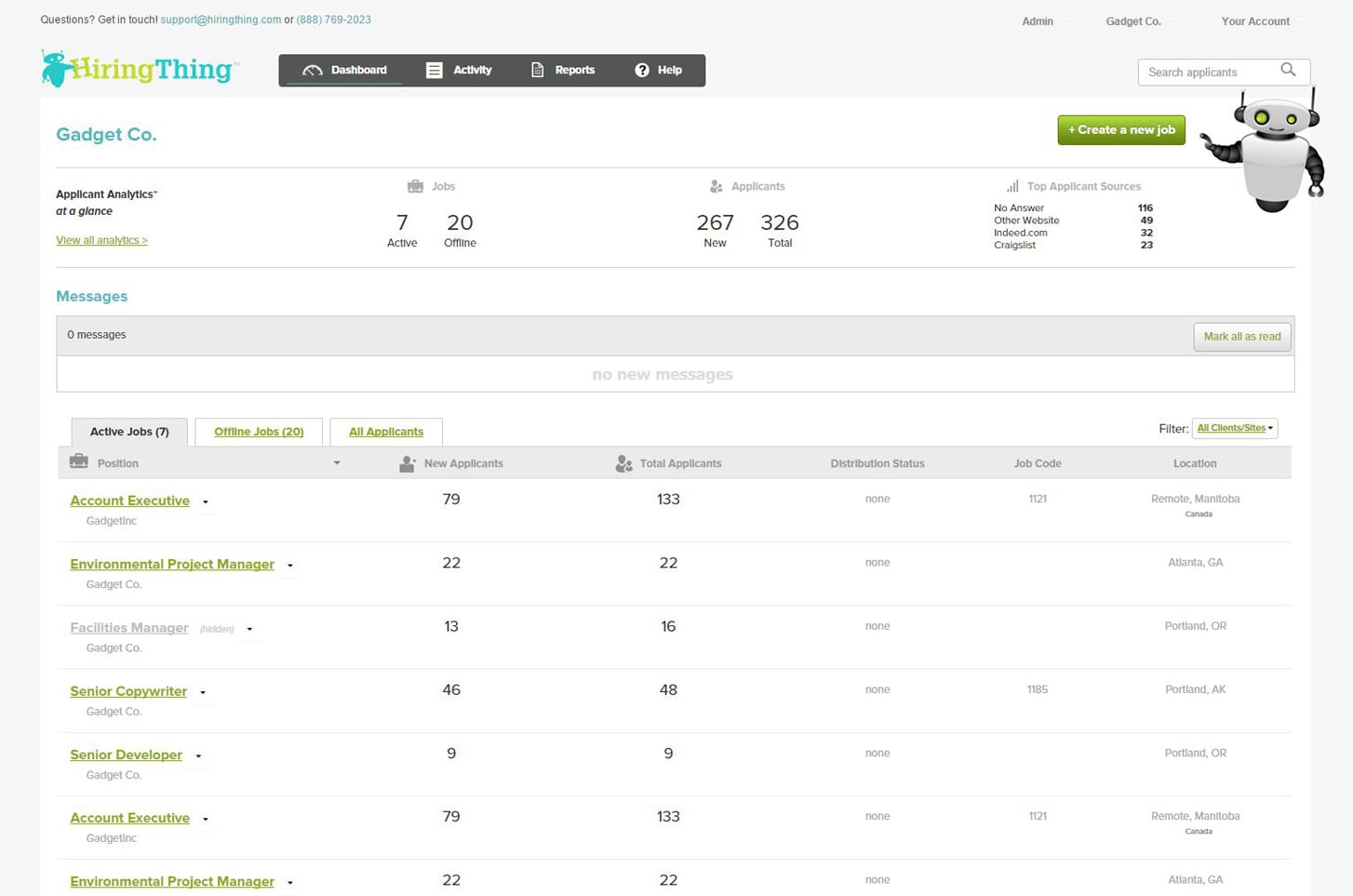Click job code 1185 for Senior Copywriter
This screenshot has width=1353, height=896.
coord(1038,689)
